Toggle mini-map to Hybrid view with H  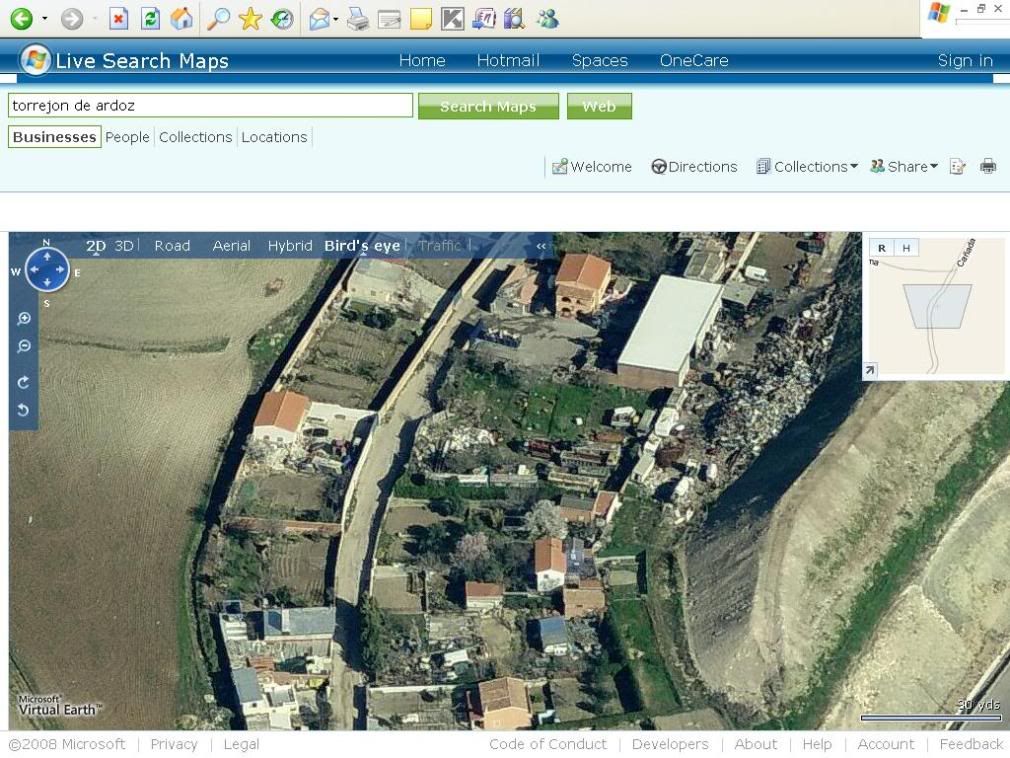[906, 248]
